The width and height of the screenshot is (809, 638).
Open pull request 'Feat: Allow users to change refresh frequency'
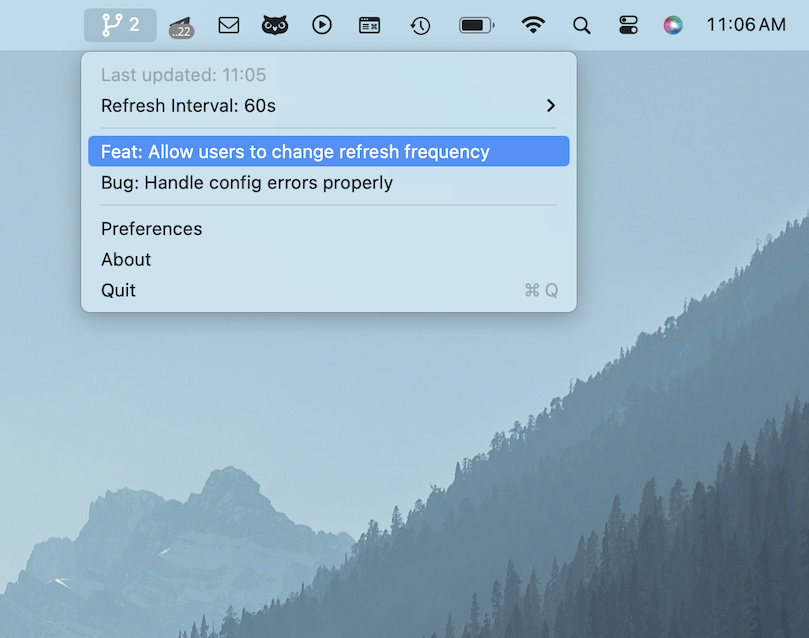(329, 151)
